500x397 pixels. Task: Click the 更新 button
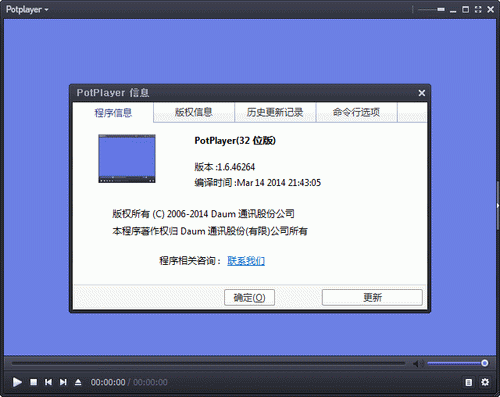pyautogui.click(x=372, y=297)
